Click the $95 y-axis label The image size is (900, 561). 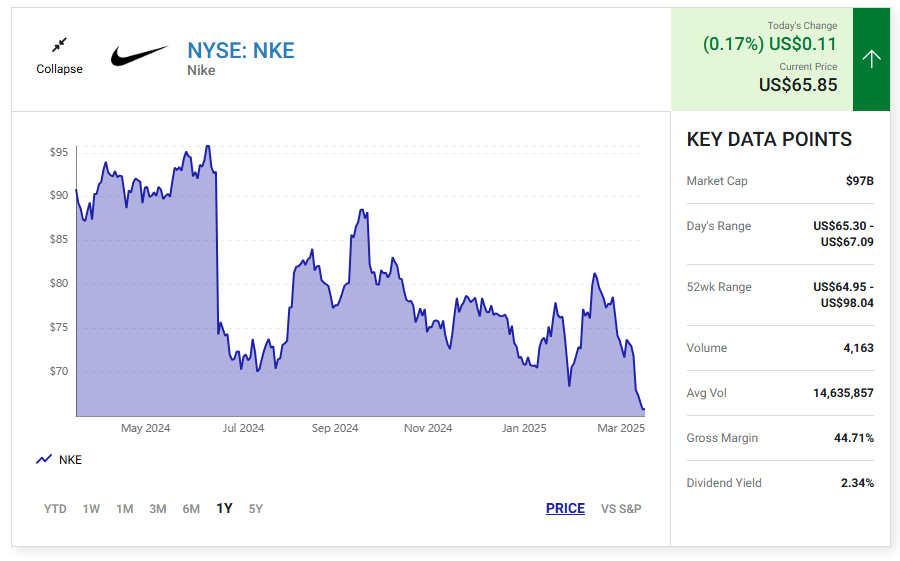[x=59, y=152]
